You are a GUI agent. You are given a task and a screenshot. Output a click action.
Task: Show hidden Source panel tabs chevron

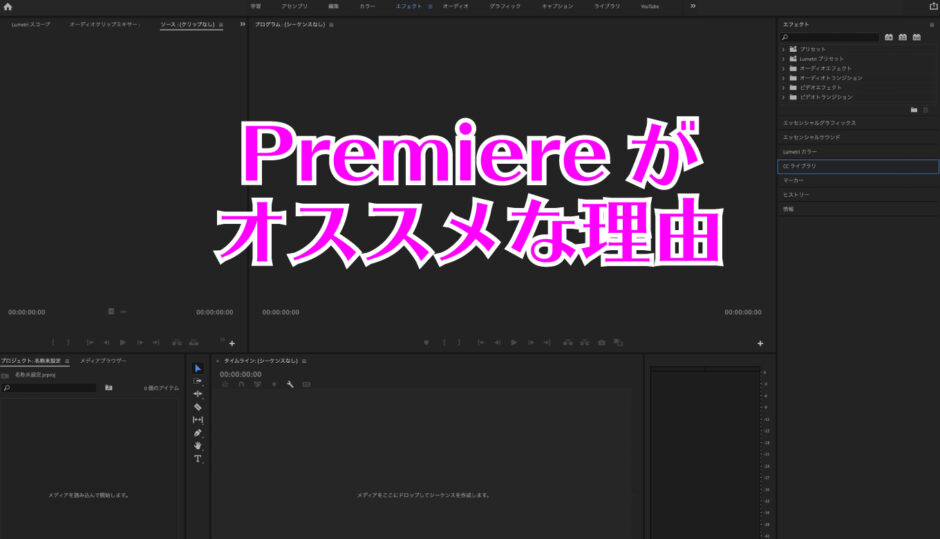pyautogui.click(x=243, y=24)
